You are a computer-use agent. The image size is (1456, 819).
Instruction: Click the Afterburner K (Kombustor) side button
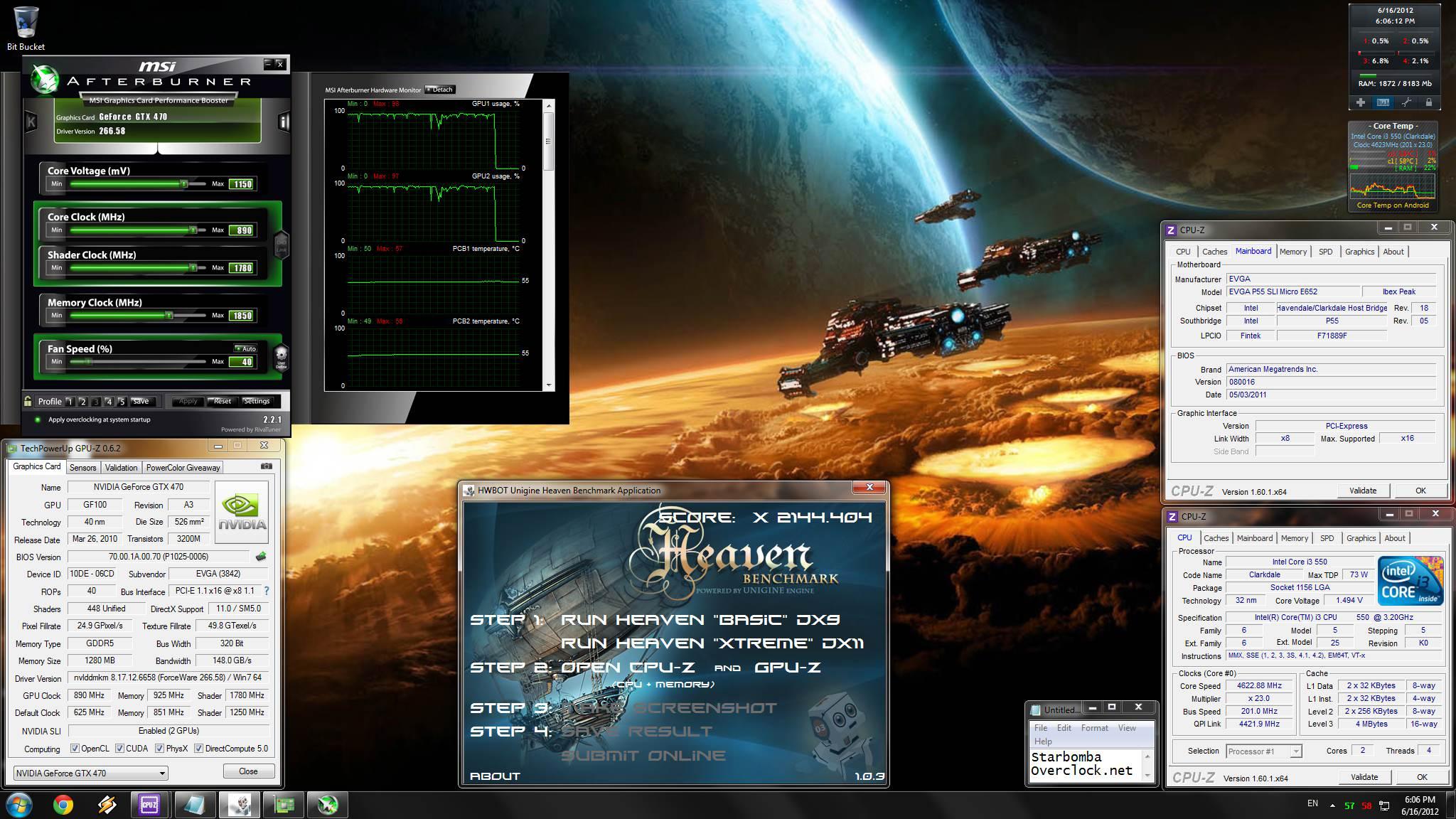point(31,122)
